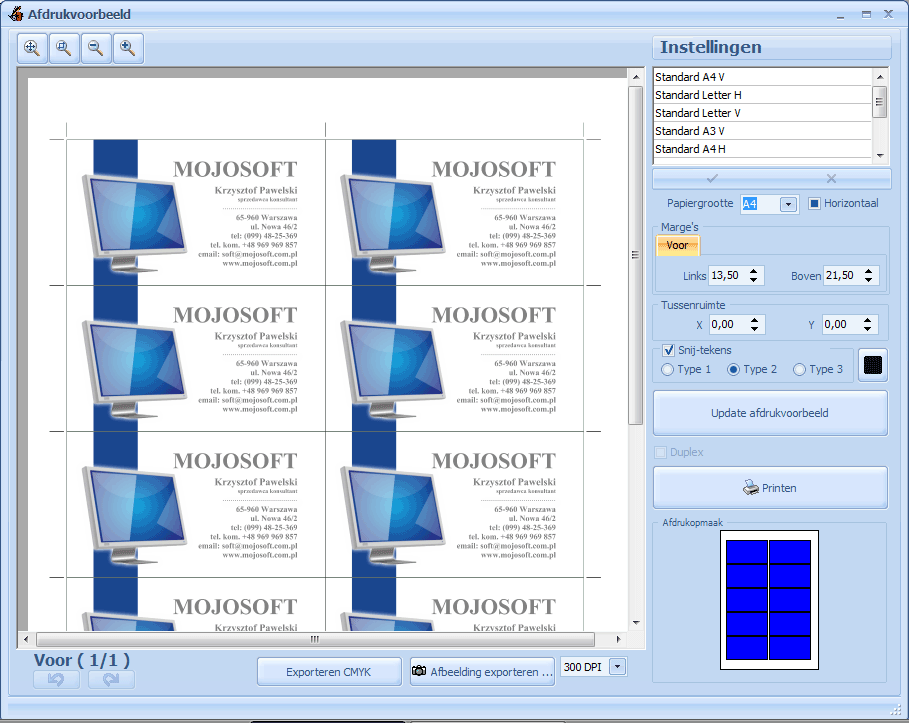Decrease the Boven margin value
Screen dimensions: 909x723
coord(868,279)
